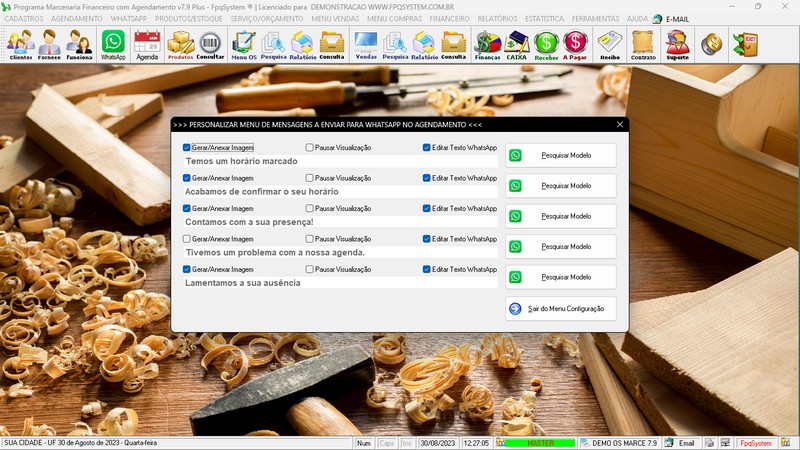Image resolution: width=800 pixels, height=450 pixels.
Task: Click the CAIXA cash register icon
Action: pyautogui.click(x=517, y=44)
